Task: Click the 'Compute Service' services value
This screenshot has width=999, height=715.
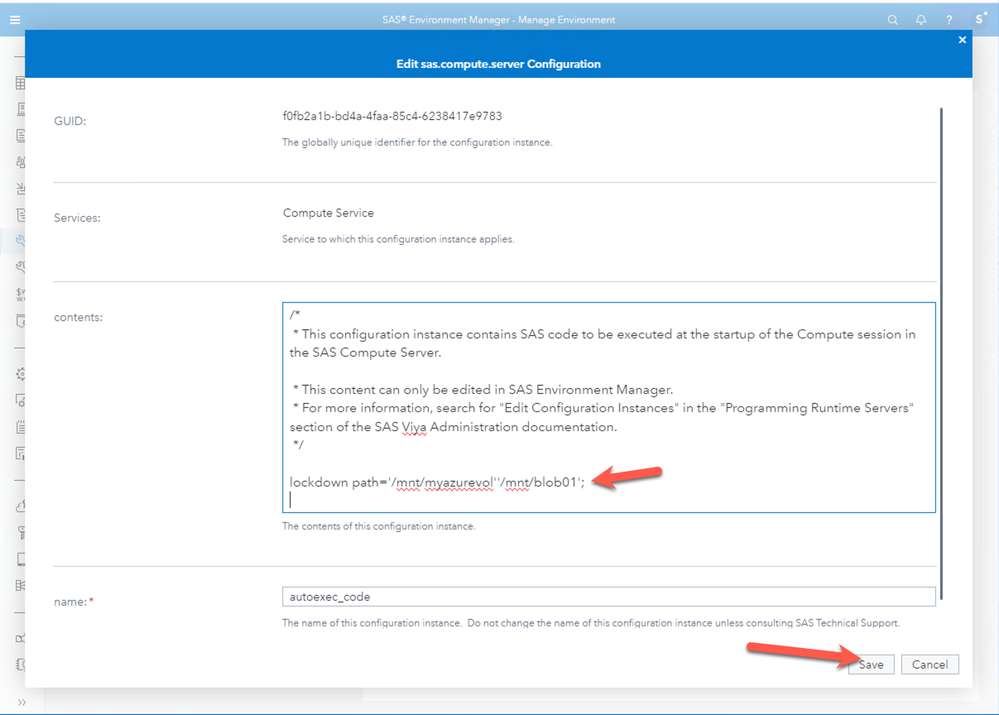Action: click(x=328, y=213)
